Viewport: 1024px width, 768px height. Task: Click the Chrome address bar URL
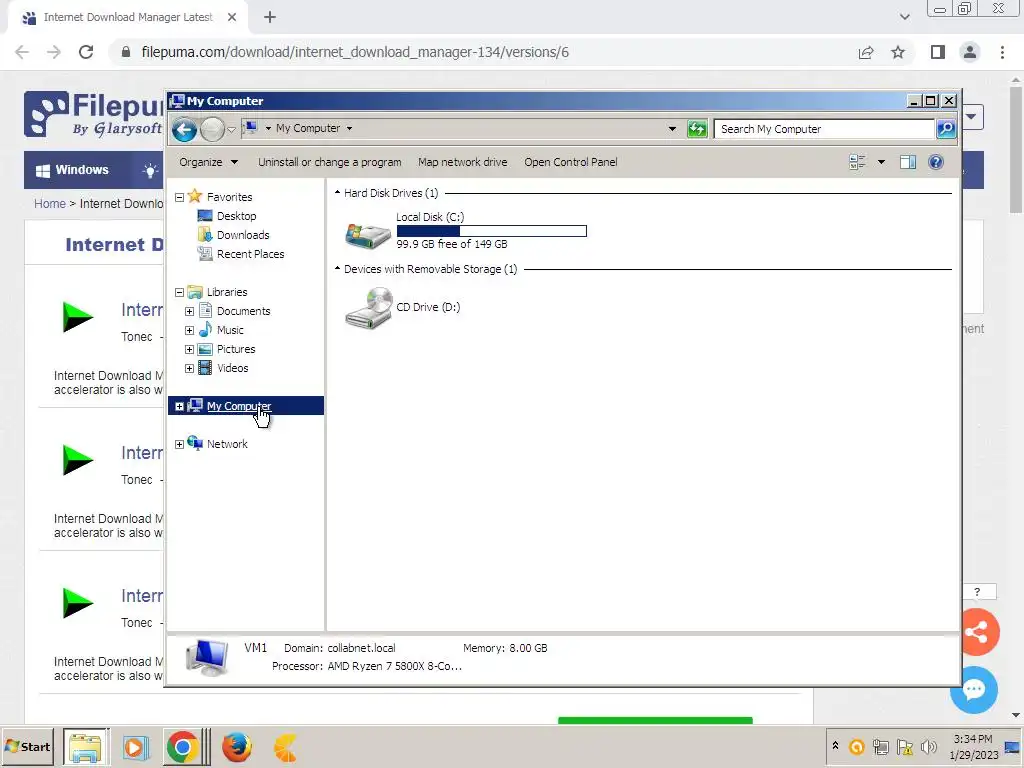(355, 52)
